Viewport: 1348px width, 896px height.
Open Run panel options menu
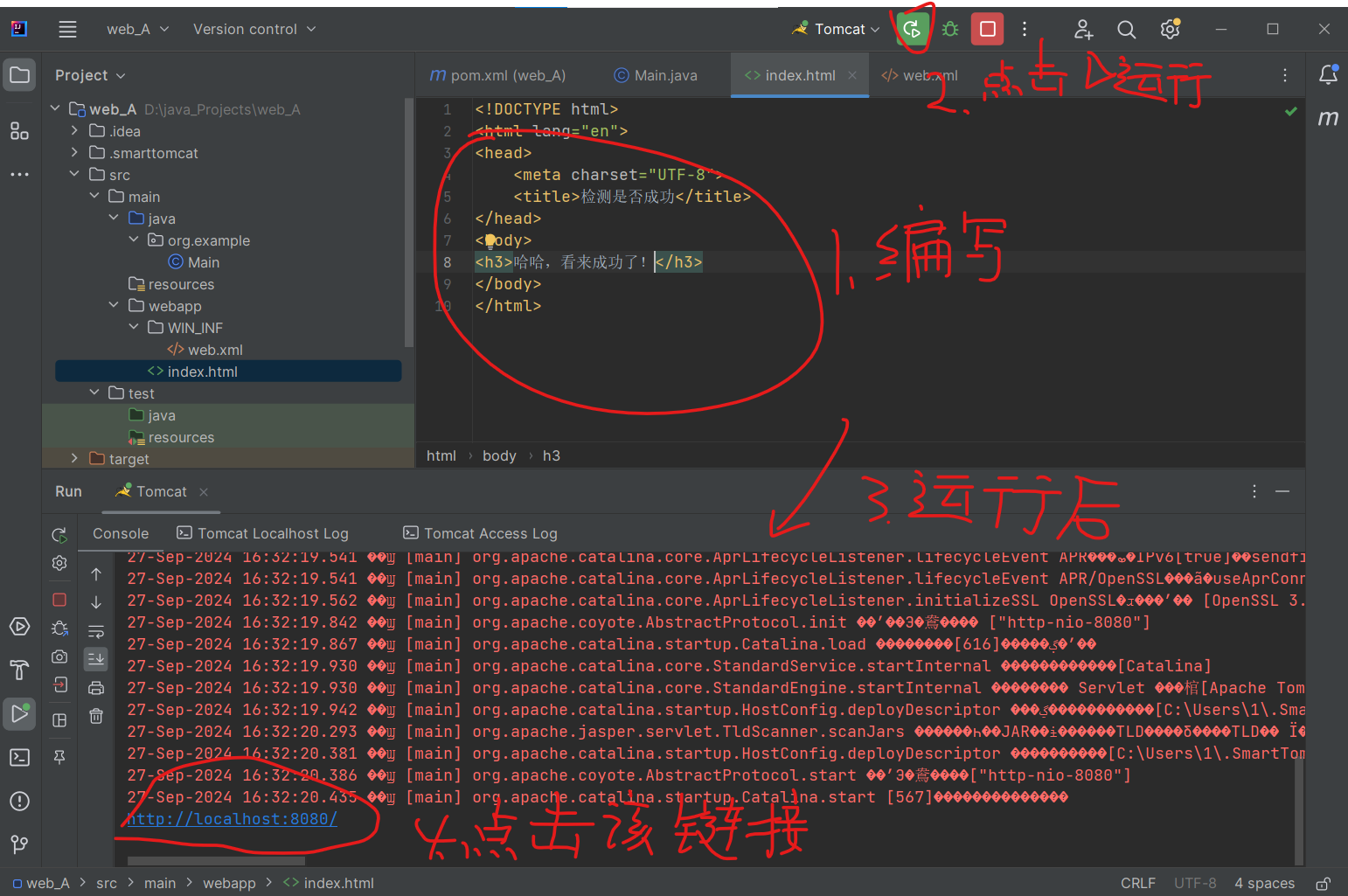pyautogui.click(x=1254, y=491)
